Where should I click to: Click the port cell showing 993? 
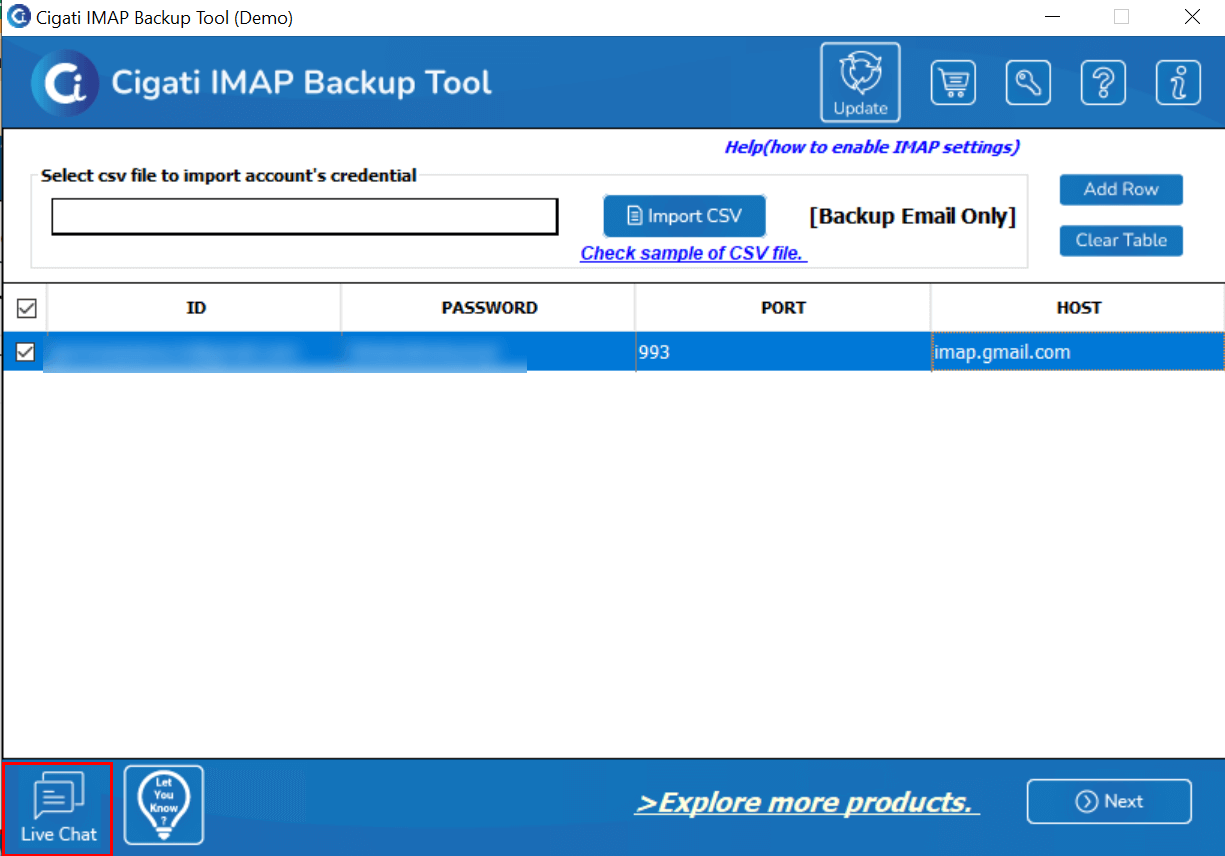(x=783, y=352)
